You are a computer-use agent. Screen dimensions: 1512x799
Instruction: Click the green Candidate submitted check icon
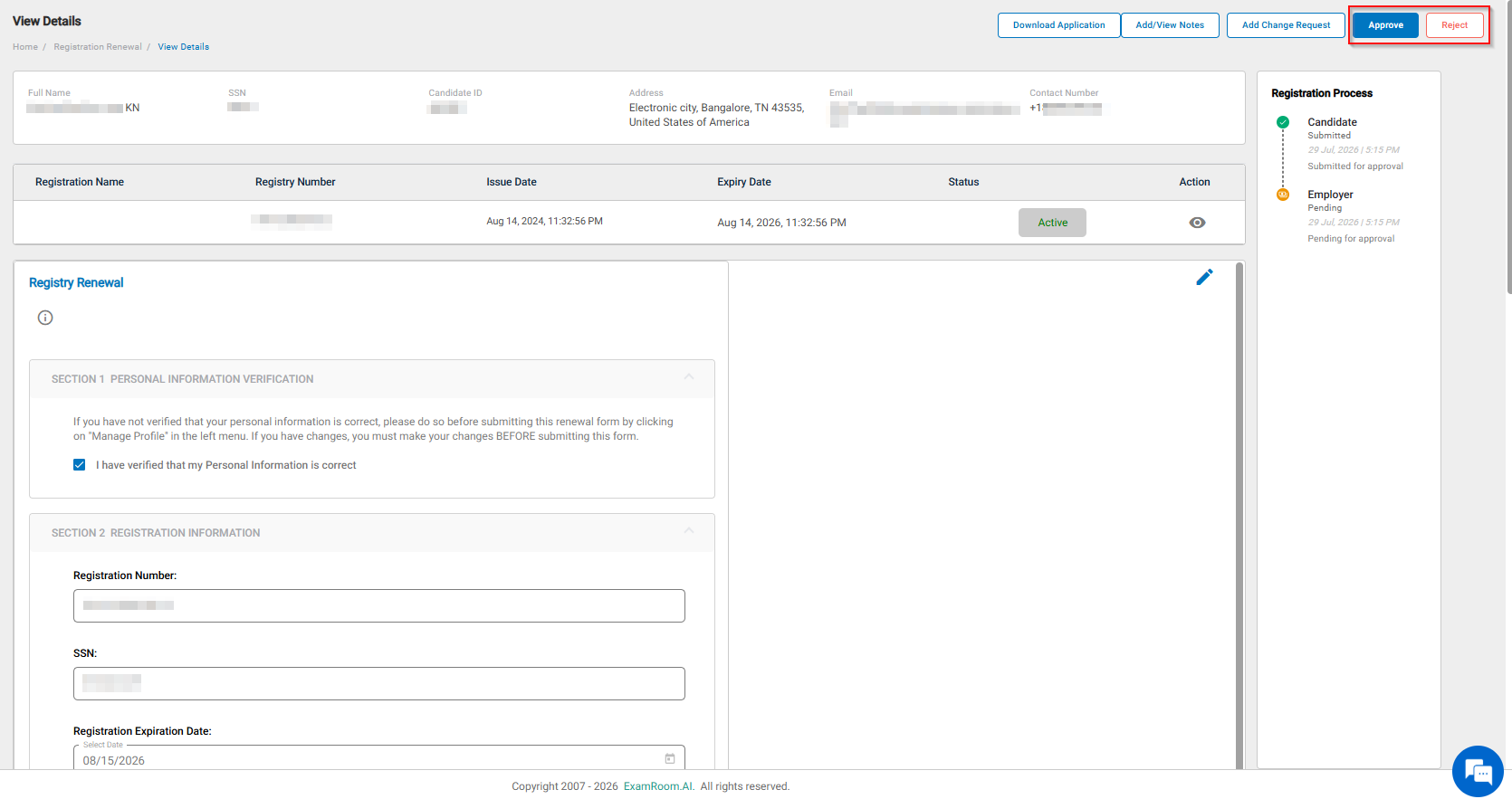(x=1283, y=122)
